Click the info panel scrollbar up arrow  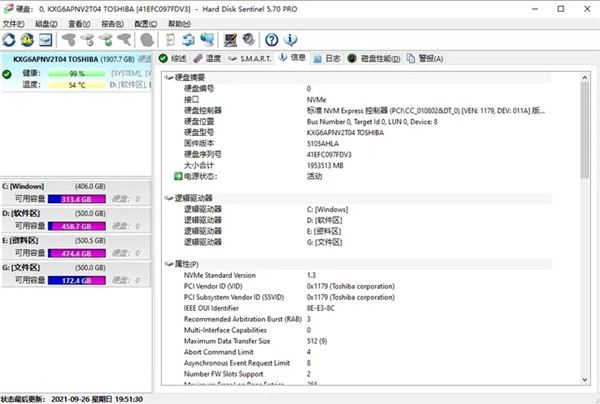584,77
